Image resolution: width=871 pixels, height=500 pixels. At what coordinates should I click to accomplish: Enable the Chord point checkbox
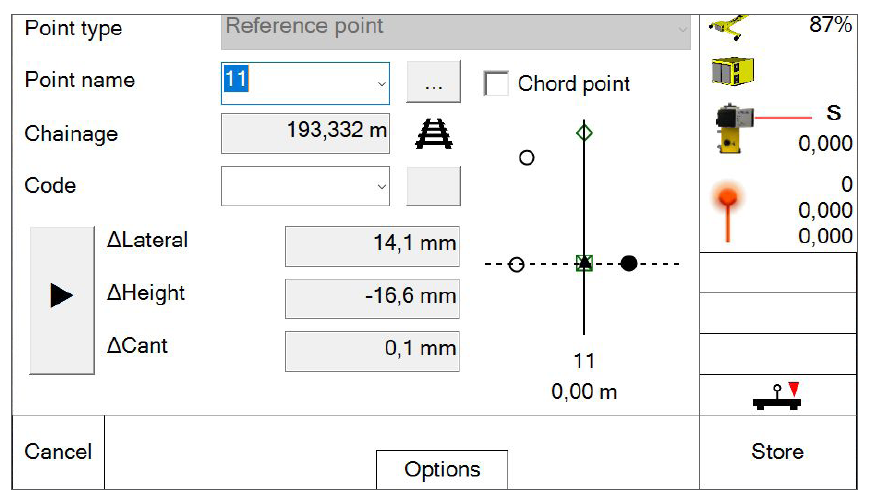[495, 84]
